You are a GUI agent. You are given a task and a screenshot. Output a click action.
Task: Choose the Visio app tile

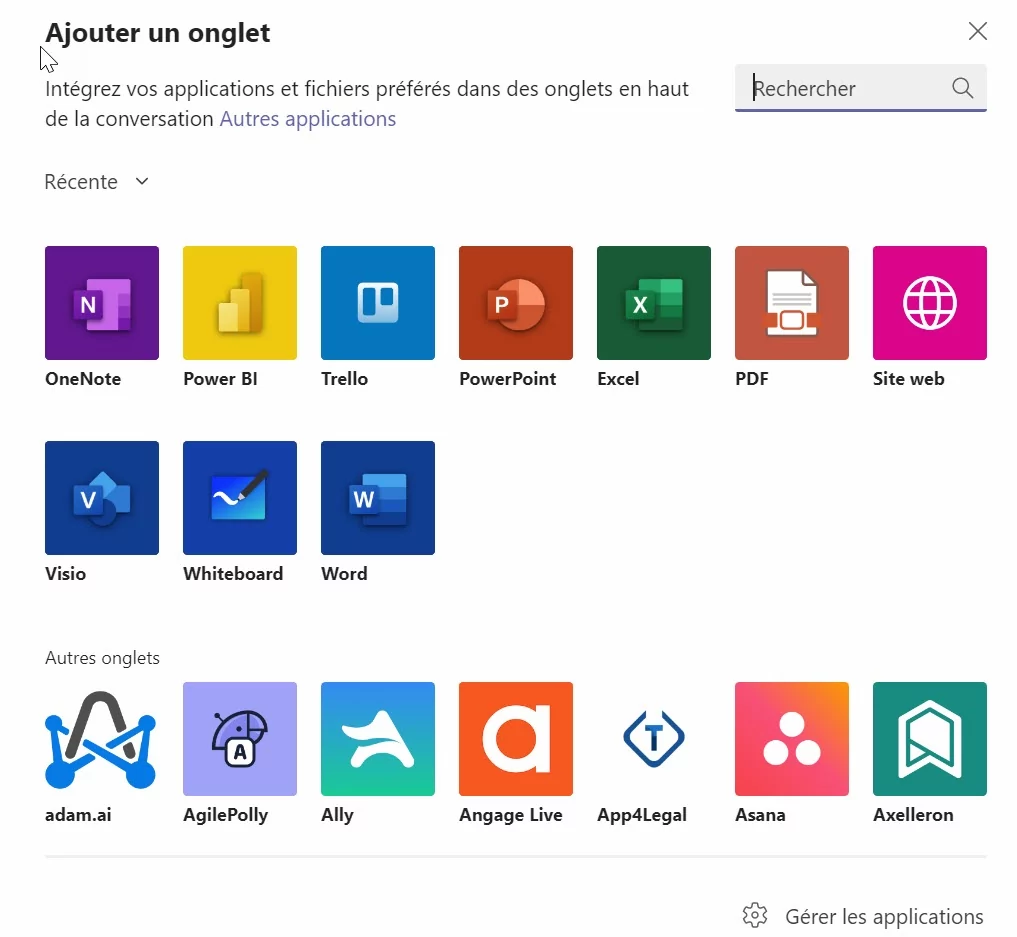[x=102, y=498]
